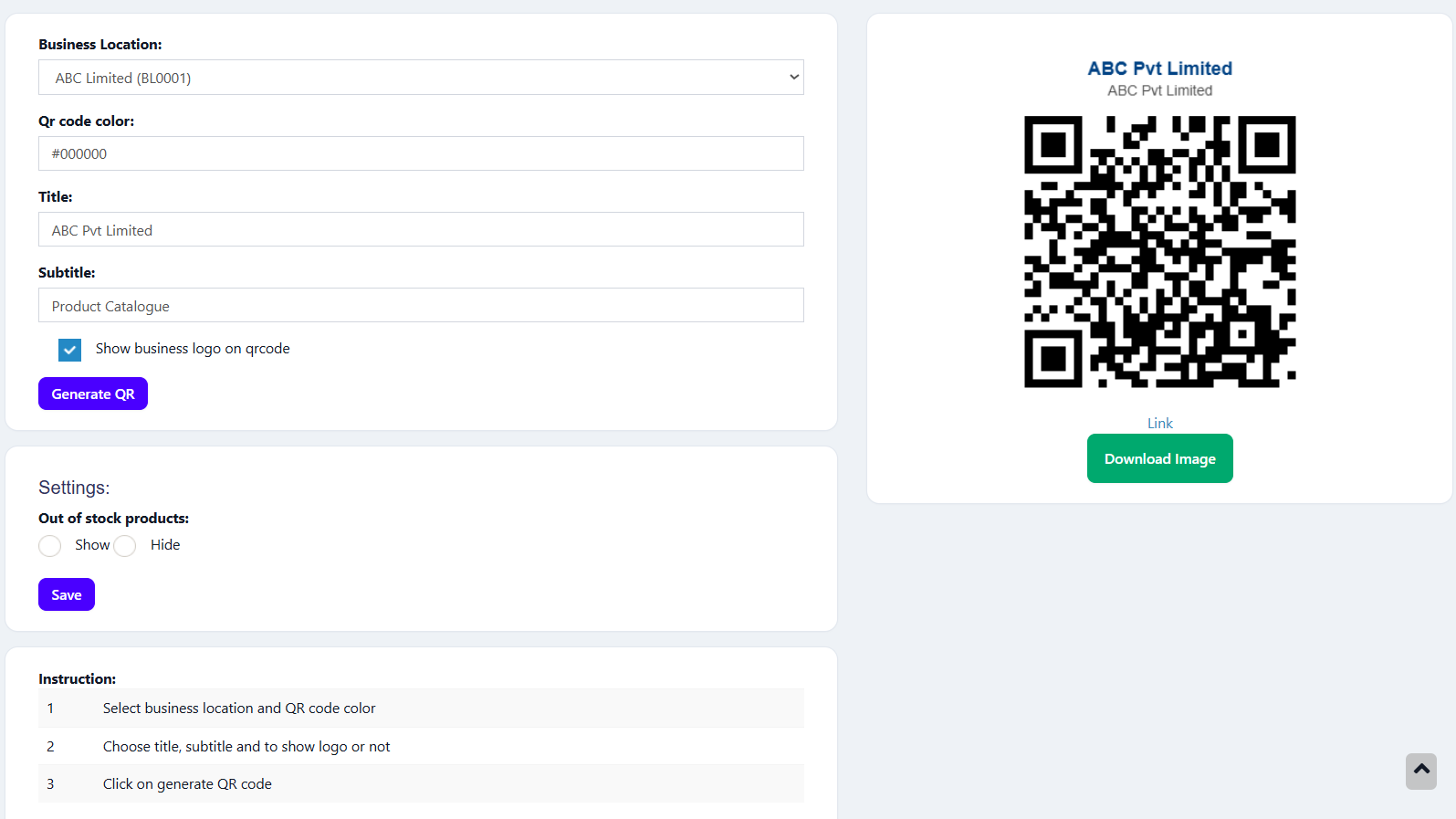Download the QR code image

1159,458
